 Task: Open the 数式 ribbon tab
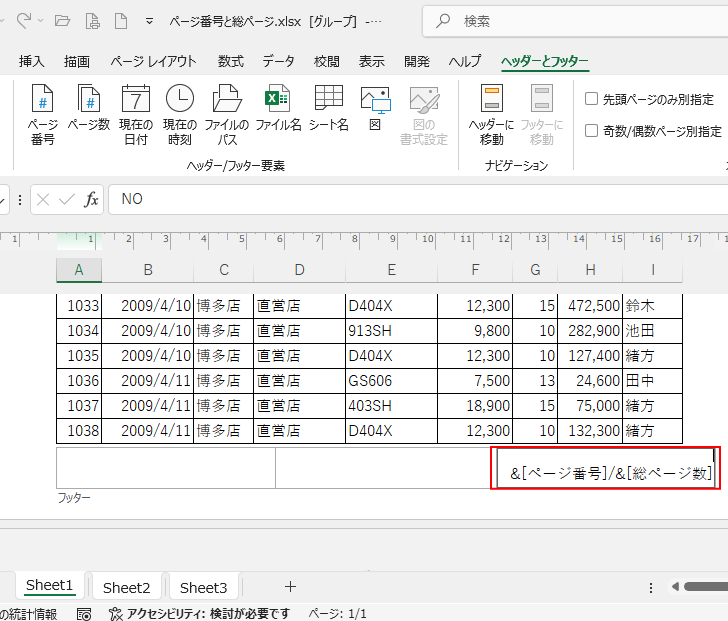(231, 61)
